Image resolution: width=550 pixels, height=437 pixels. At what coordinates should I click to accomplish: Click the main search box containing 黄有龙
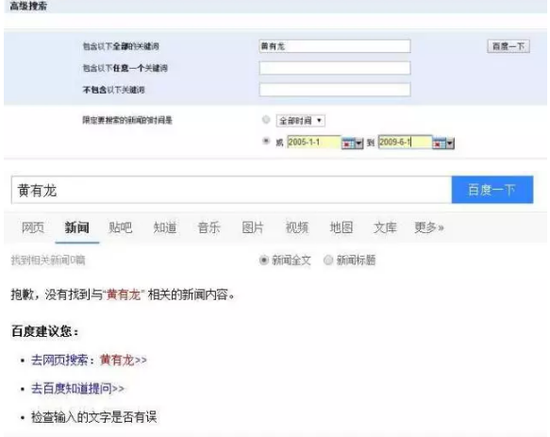(231, 190)
